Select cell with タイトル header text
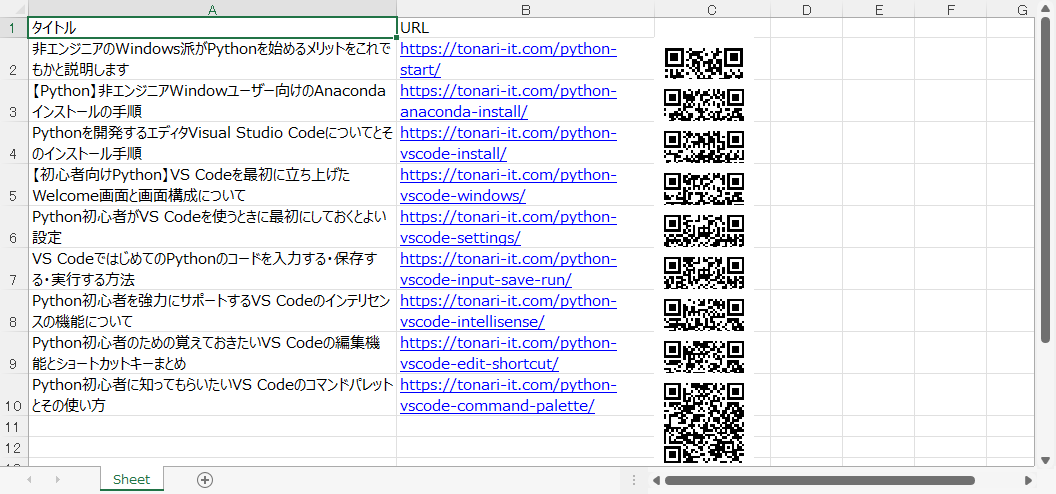Image resolution: width=1056 pixels, height=494 pixels. 212,28
